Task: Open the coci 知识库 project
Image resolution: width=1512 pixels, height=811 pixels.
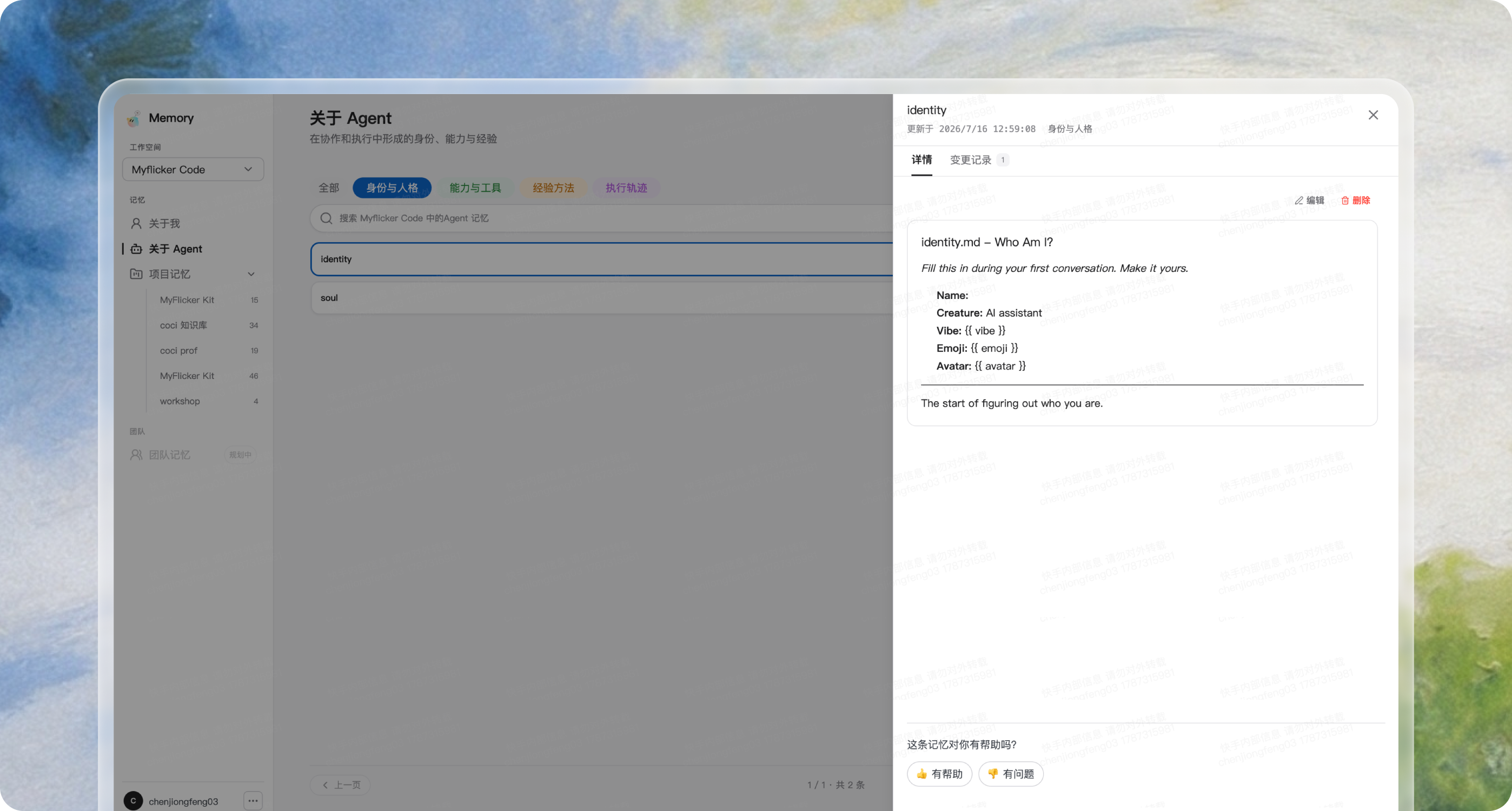Action: (208, 325)
